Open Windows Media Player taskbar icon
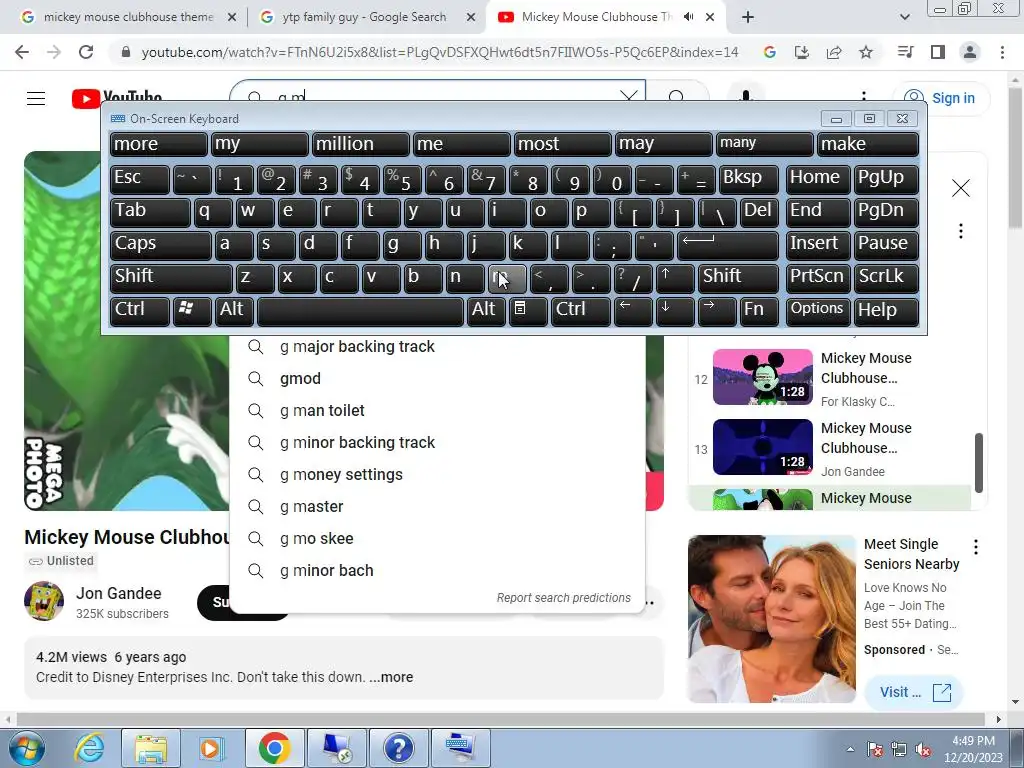The image size is (1024, 768). 211,748
